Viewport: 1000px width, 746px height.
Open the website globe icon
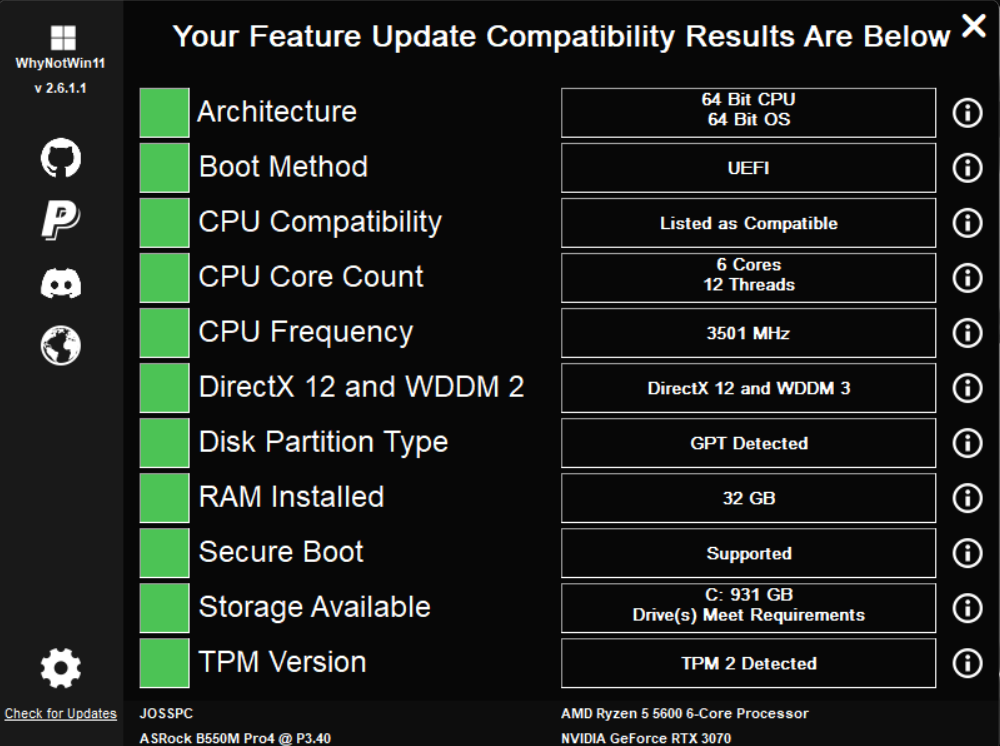click(x=61, y=346)
